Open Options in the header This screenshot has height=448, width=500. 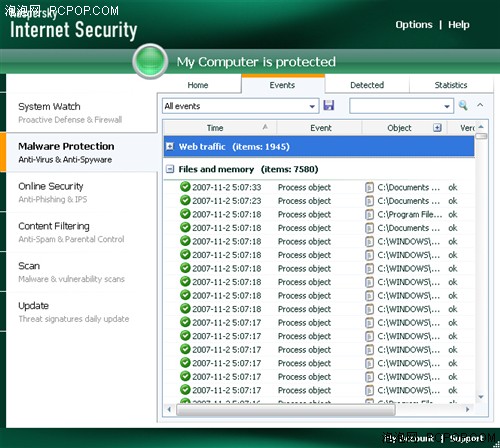414,25
